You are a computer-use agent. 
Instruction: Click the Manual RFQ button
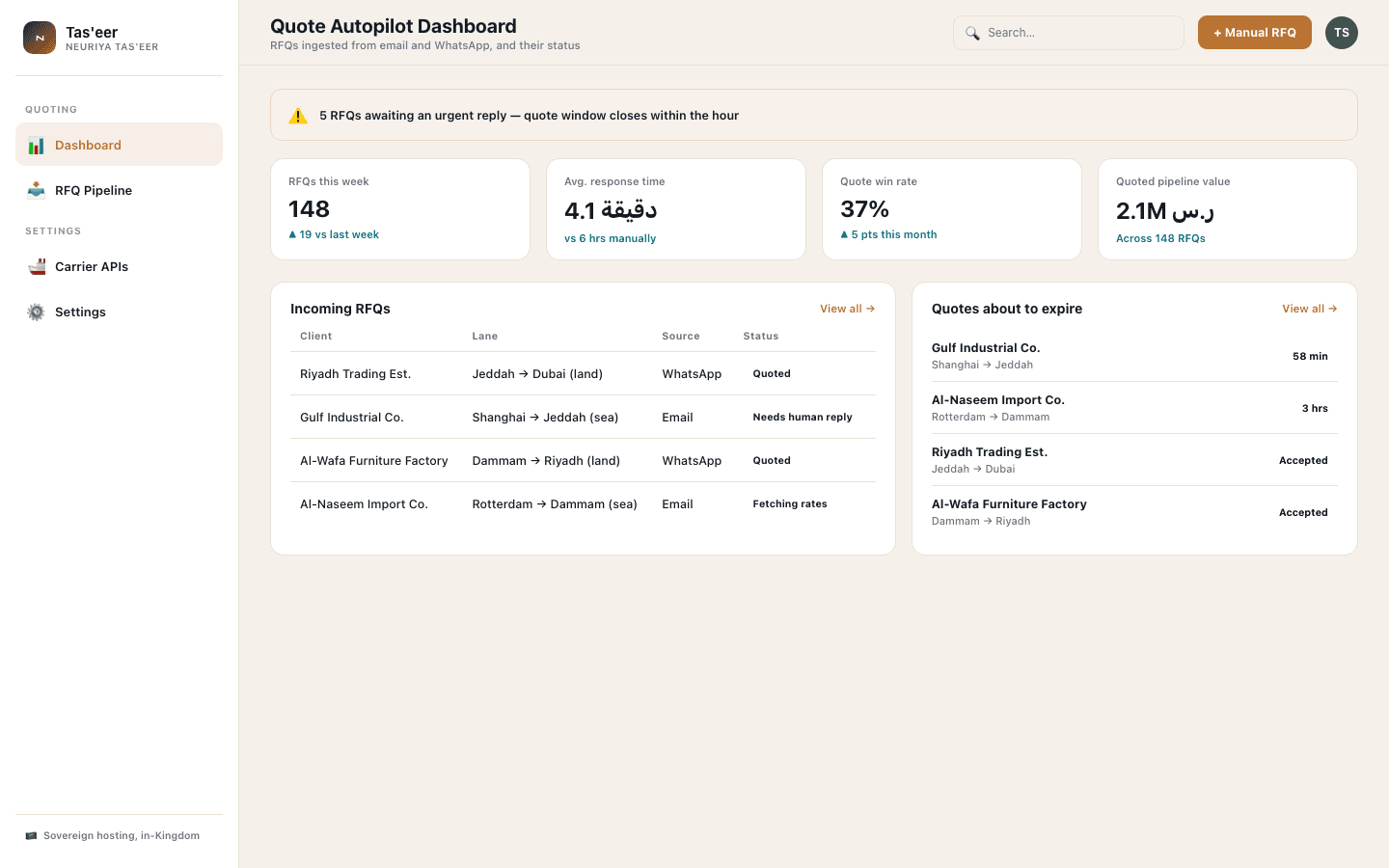(x=1255, y=33)
